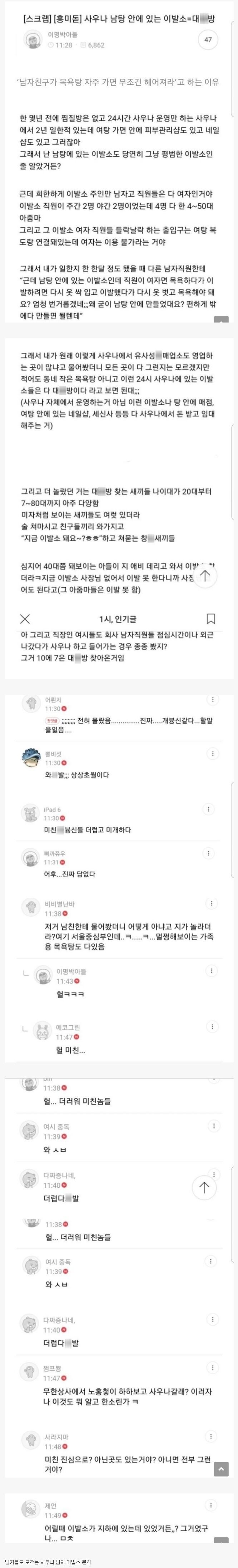238x1568 pixels.
Task: Open three-dot menu on 삐까쮸우's comment
Action: (212, 853)
